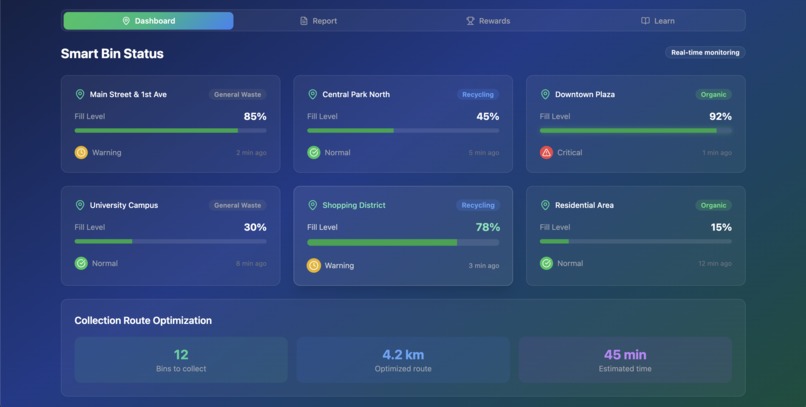Click the University Campus title
This screenshot has width=806, height=407.
coord(124,205)
